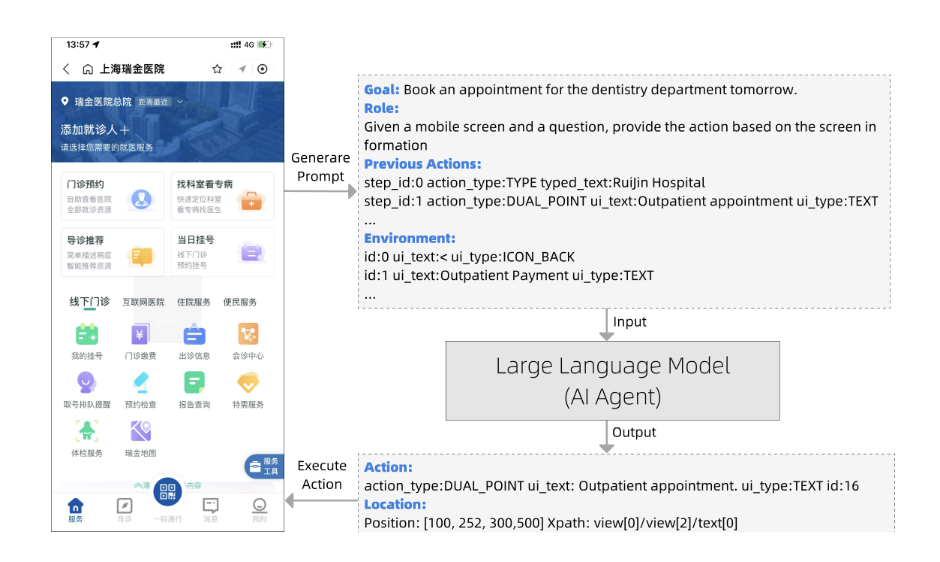Open the 门诊预约 outpatient appointment card
This screenshot has width=940, height=562.
pyautogui.click(x=112, y=196)
